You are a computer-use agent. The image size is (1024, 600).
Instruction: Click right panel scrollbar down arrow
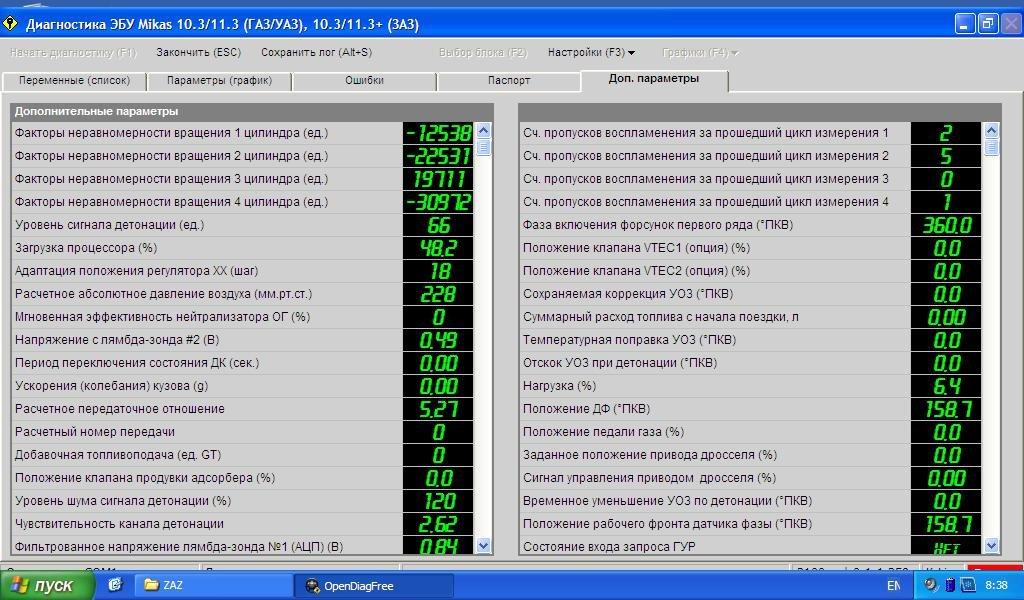[x=991, y=545]
